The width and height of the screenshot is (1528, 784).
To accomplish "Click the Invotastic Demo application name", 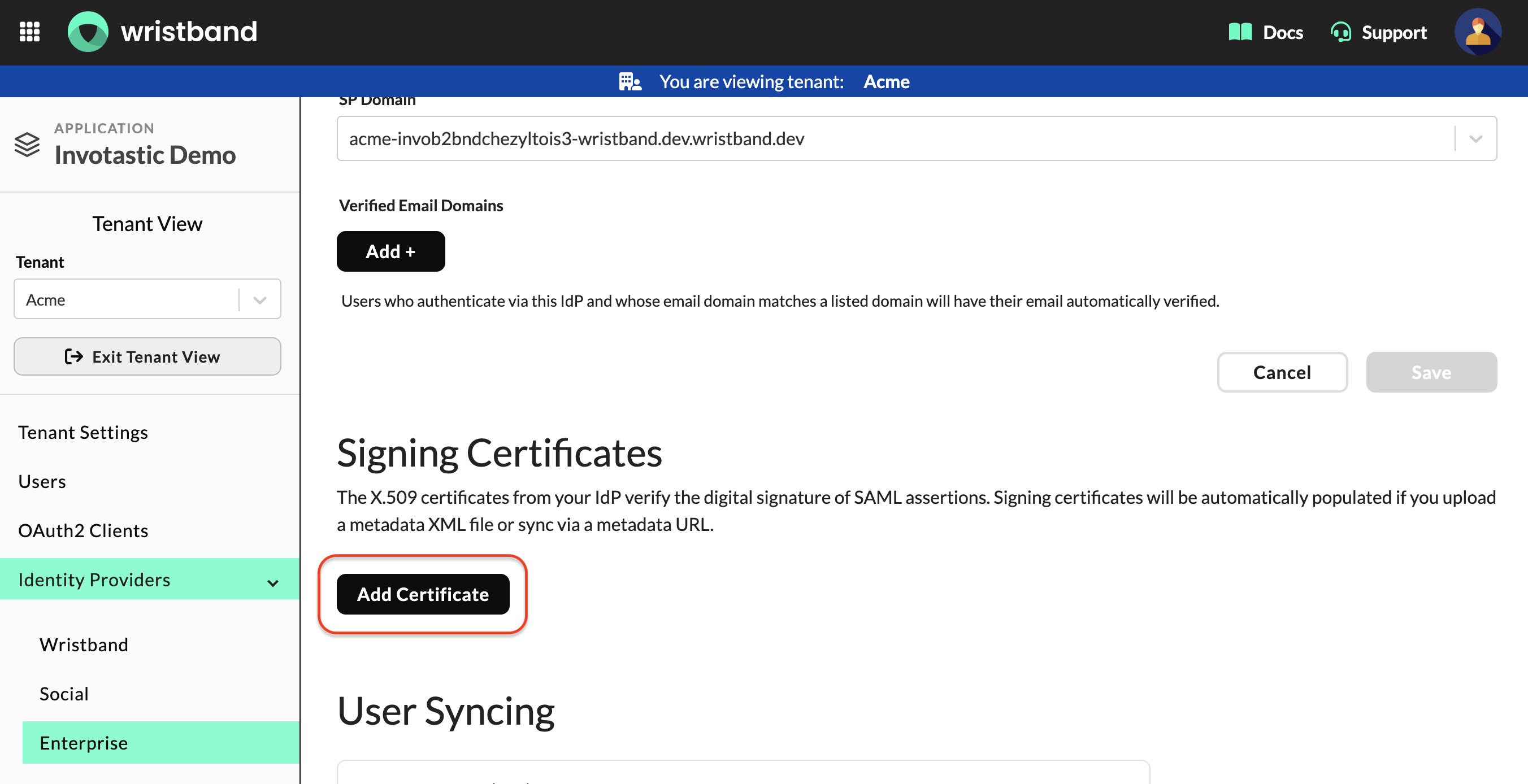I will 145,155.
